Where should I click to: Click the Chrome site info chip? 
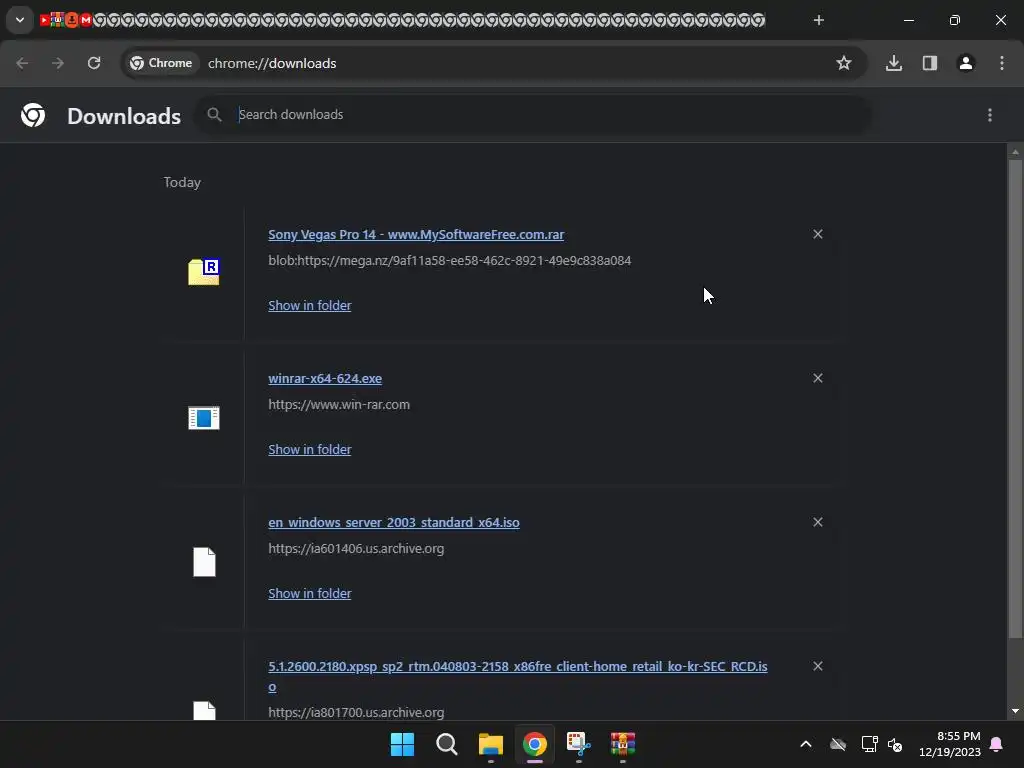click(161, 63)
